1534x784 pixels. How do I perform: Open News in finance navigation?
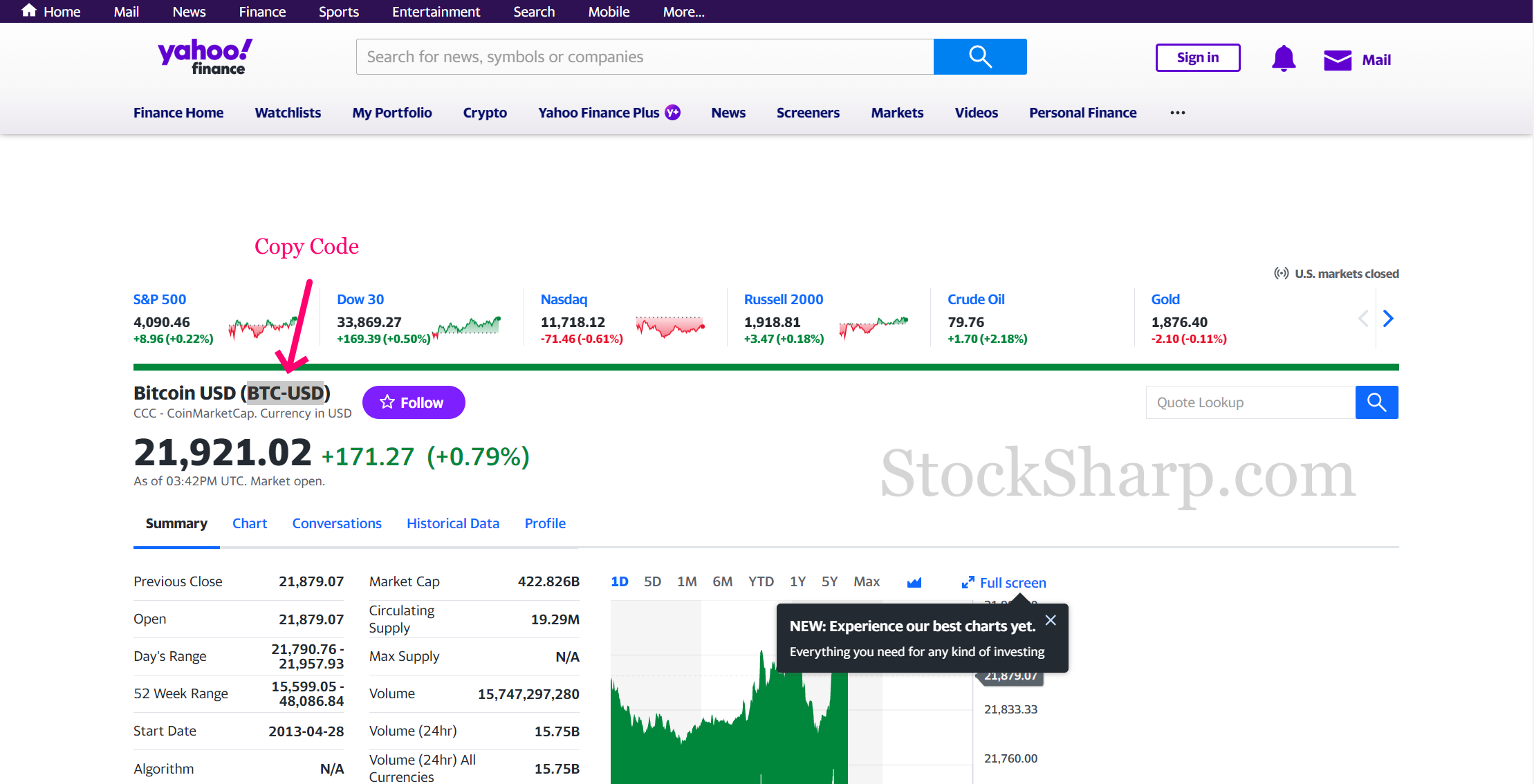coord(728,113)
